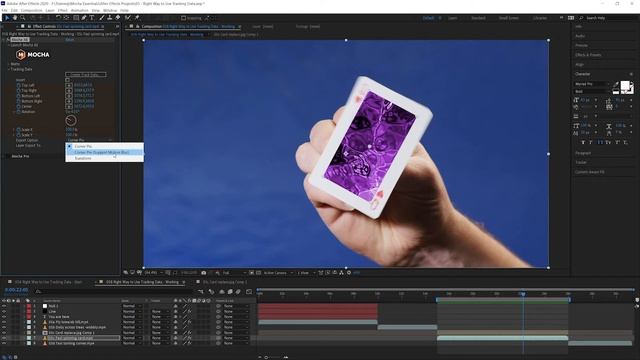Open the Full resolution dropdown in viewer
Screen dimensions: 640x360
pos(234,273)
